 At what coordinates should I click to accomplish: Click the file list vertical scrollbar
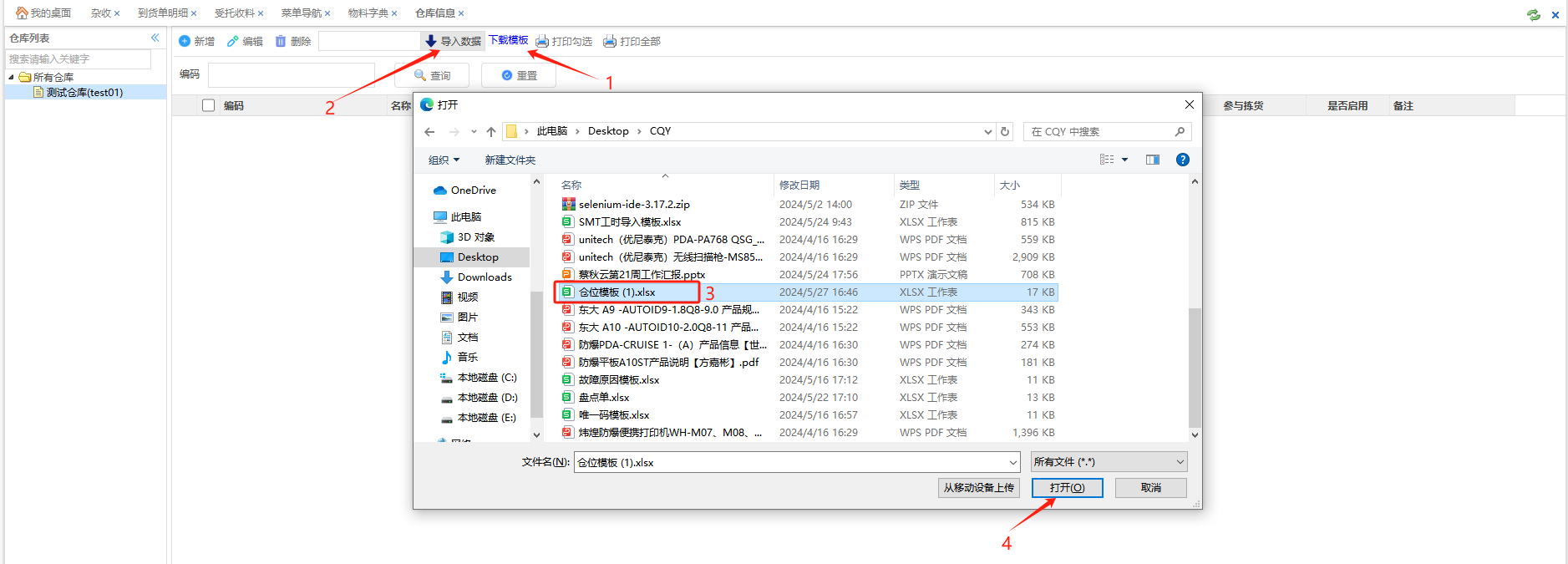pos(1195,368)
